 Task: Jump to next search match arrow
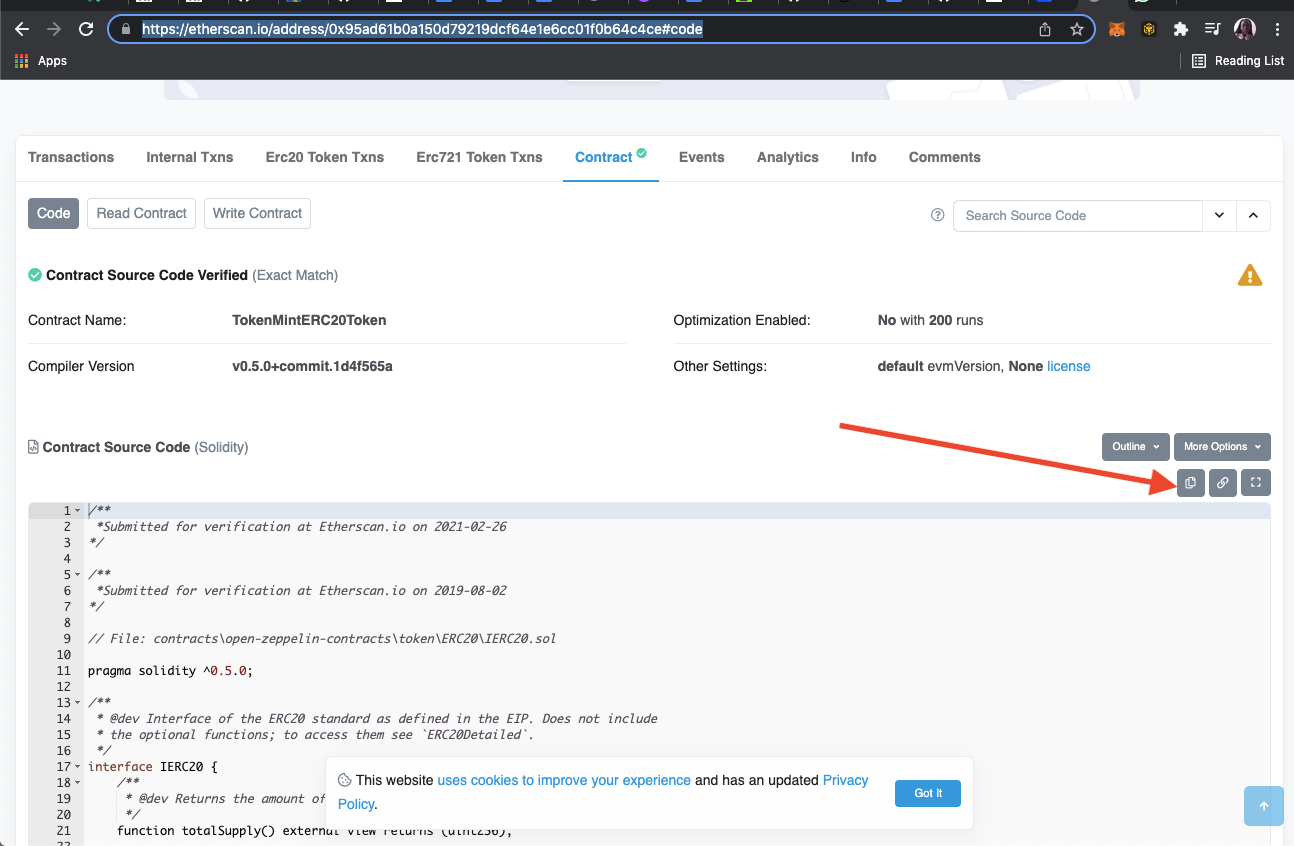[x=1220, y=215]
